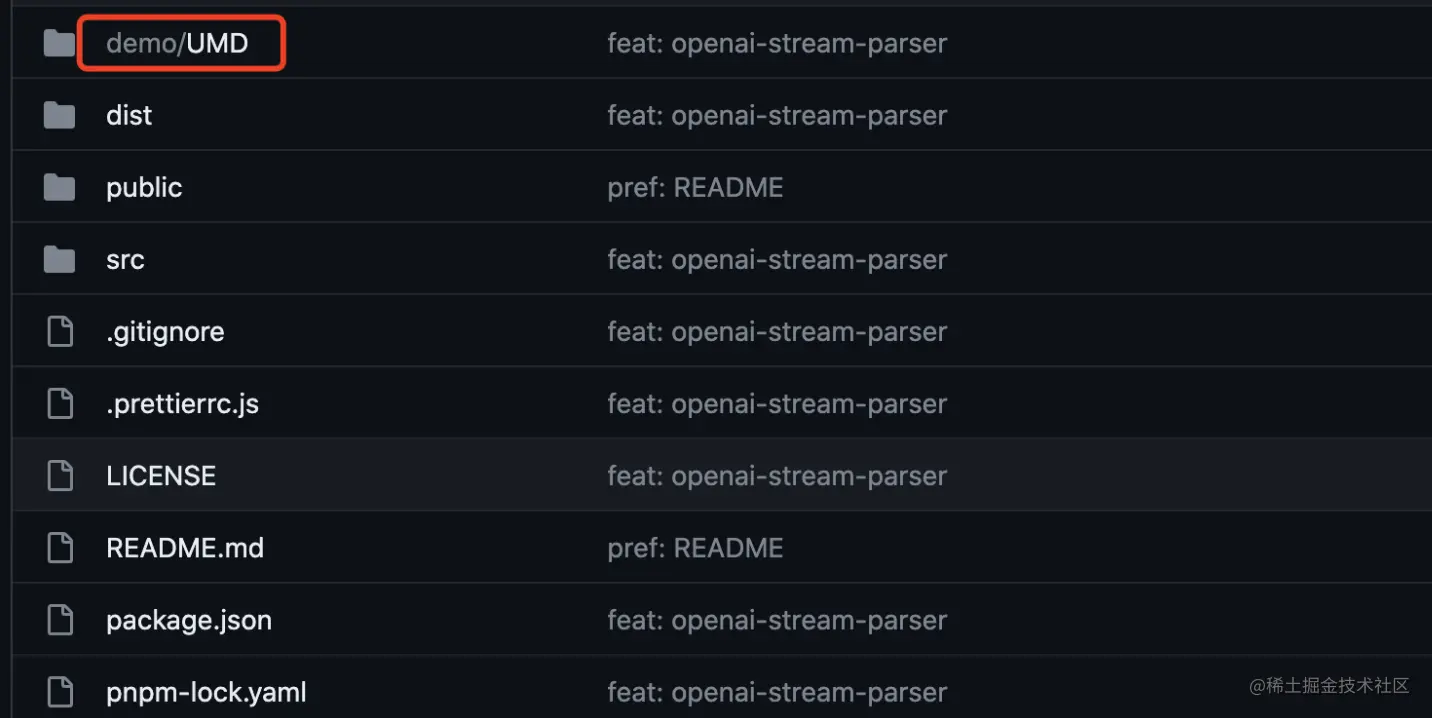The width and height of the screenshot is (1432, 718).
Task: Open the README.md file name
Action: (185, 548)
